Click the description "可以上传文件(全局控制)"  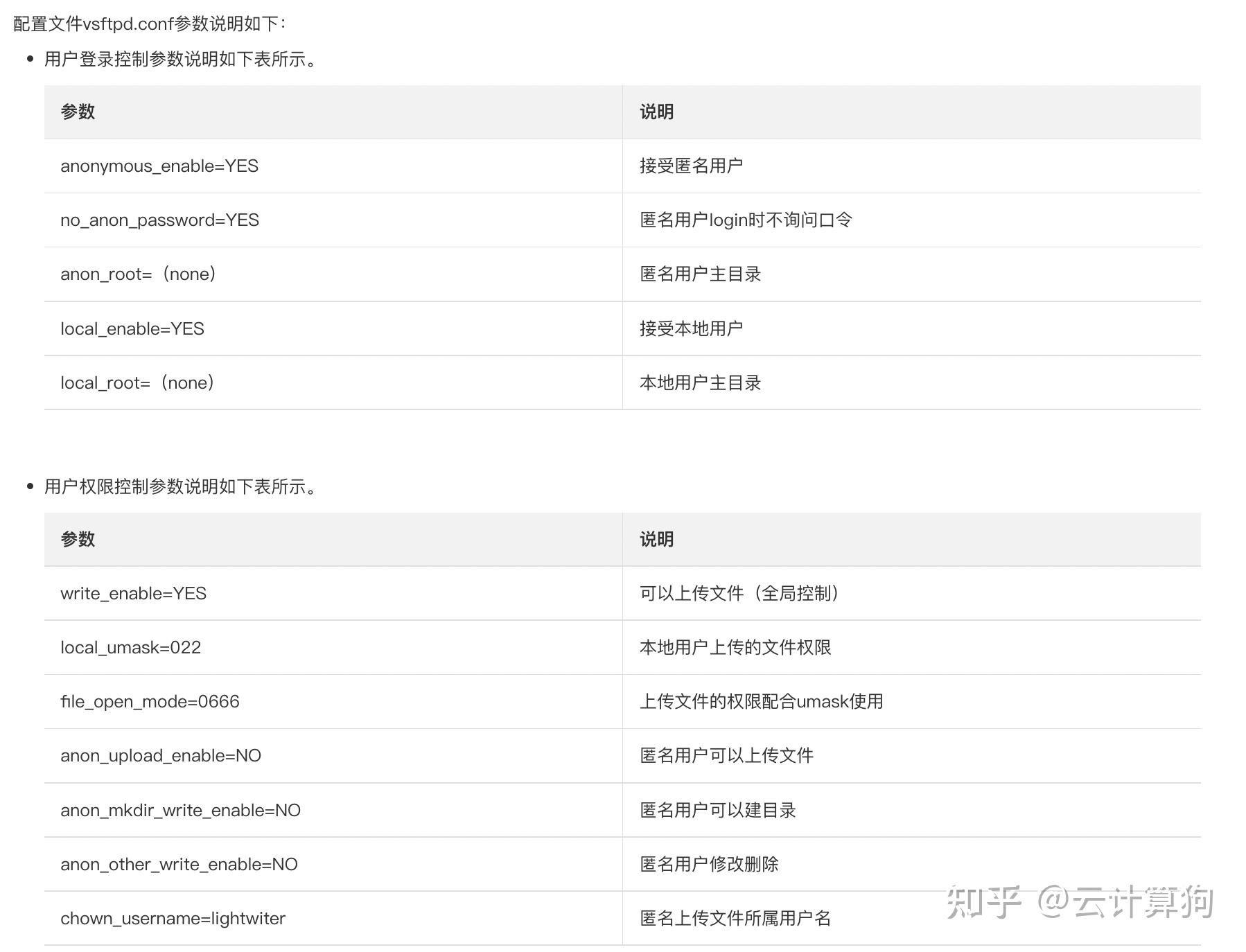pyautogui.click(x=740, y=594)
